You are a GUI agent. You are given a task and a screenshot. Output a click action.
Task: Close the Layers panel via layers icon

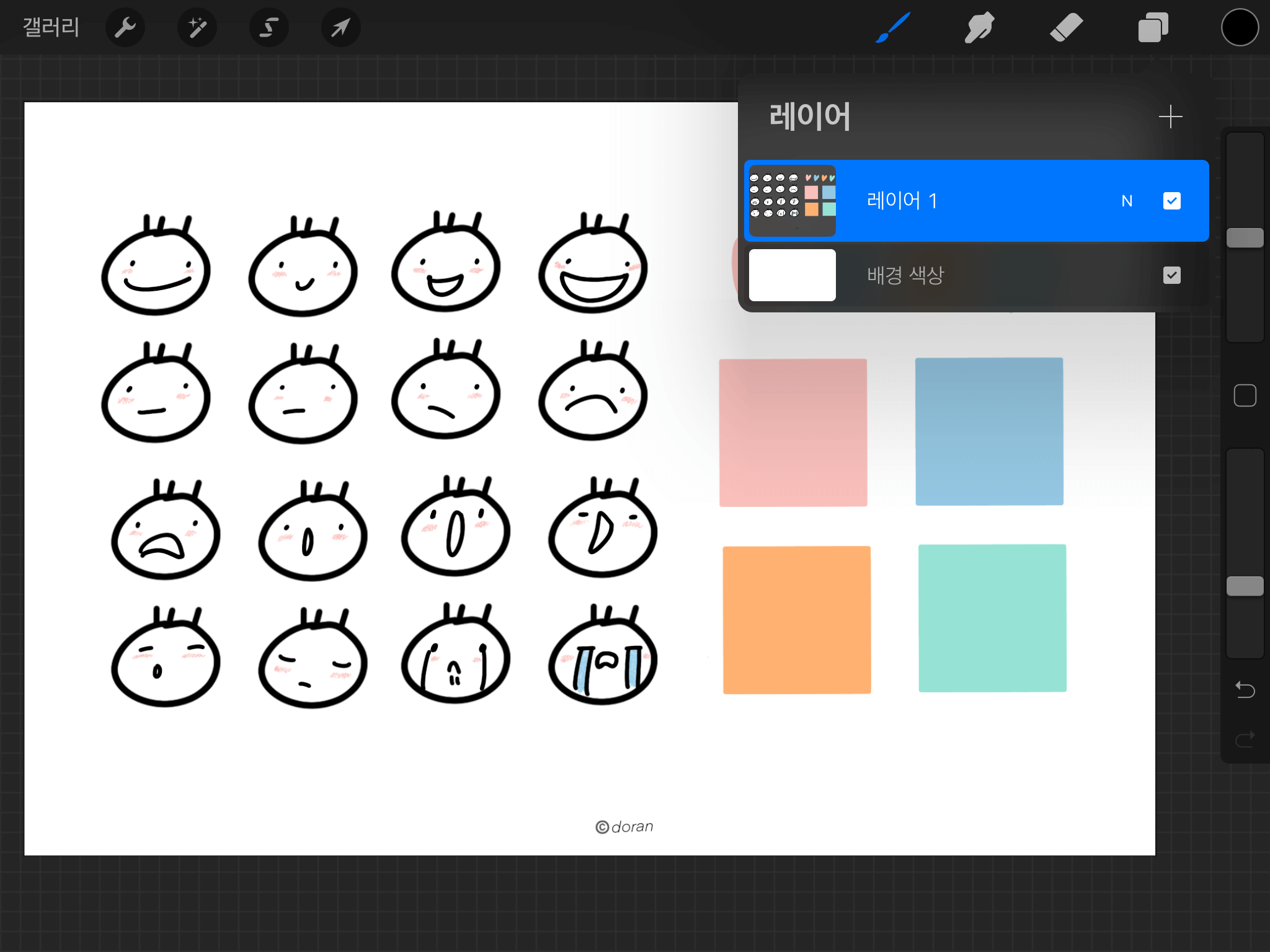1153,27
